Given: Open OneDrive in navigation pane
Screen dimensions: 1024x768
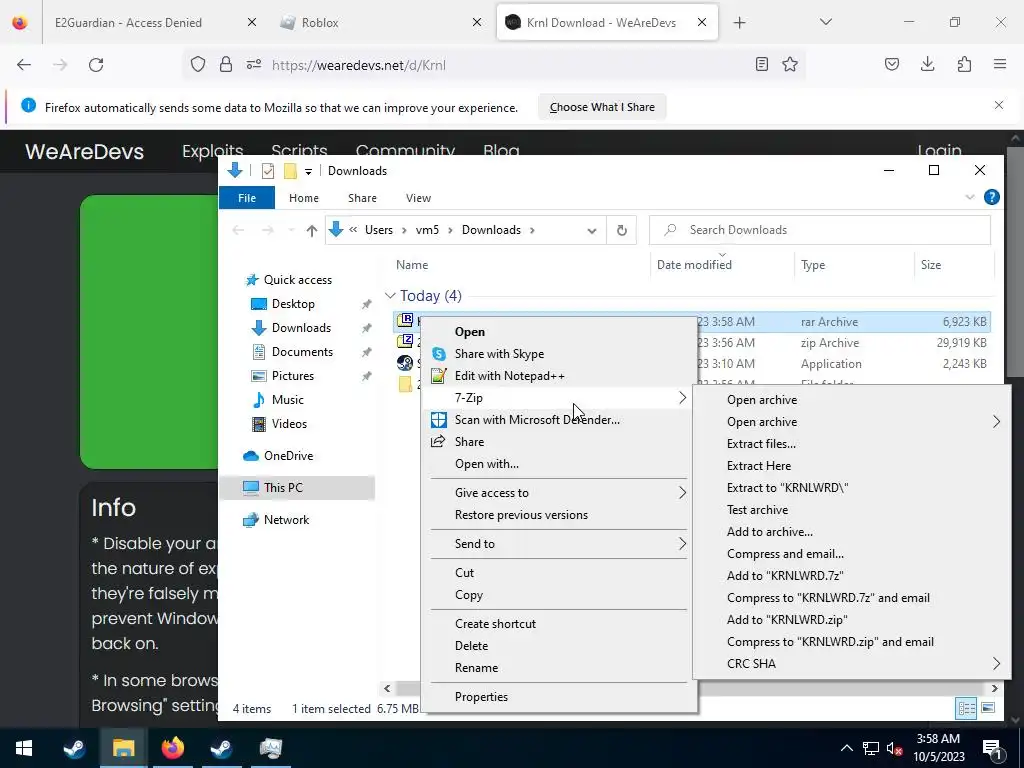Looking at the screenshot, I should click(288, 456).
